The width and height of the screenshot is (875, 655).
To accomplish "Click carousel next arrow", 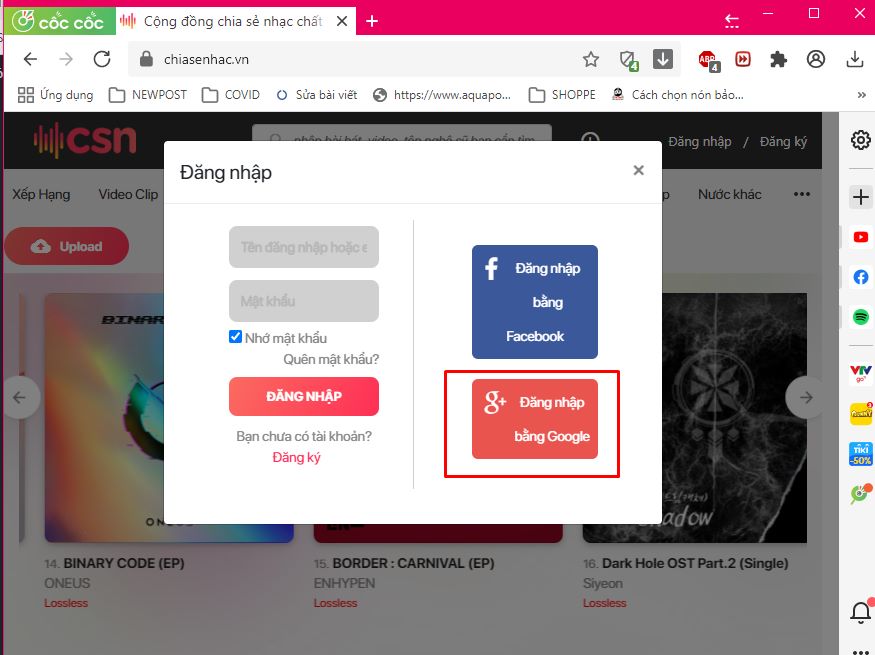I will click(x=806, y=398).
